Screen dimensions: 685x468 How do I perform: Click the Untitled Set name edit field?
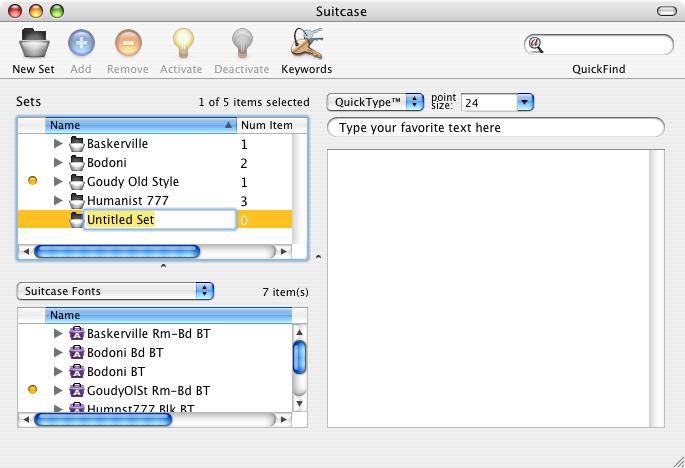coord(160,219)
